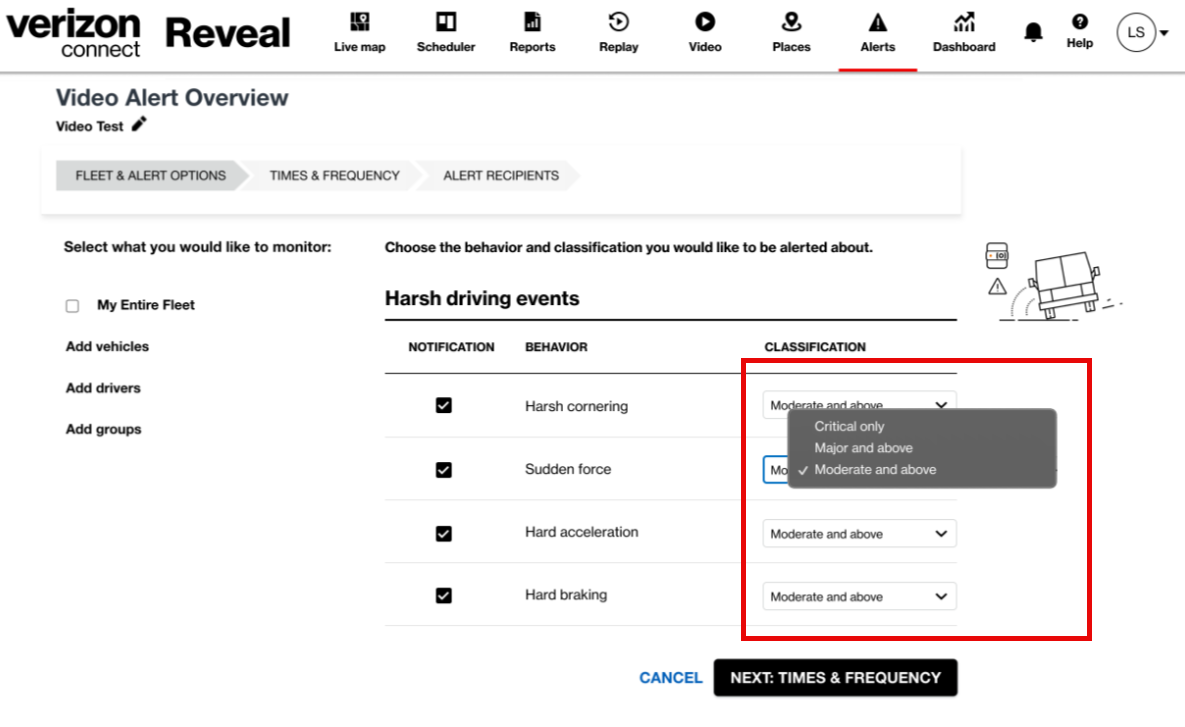Click the Behavior column header
The height and width of the screenshot is (727, 1185).
tap(556, 347)
